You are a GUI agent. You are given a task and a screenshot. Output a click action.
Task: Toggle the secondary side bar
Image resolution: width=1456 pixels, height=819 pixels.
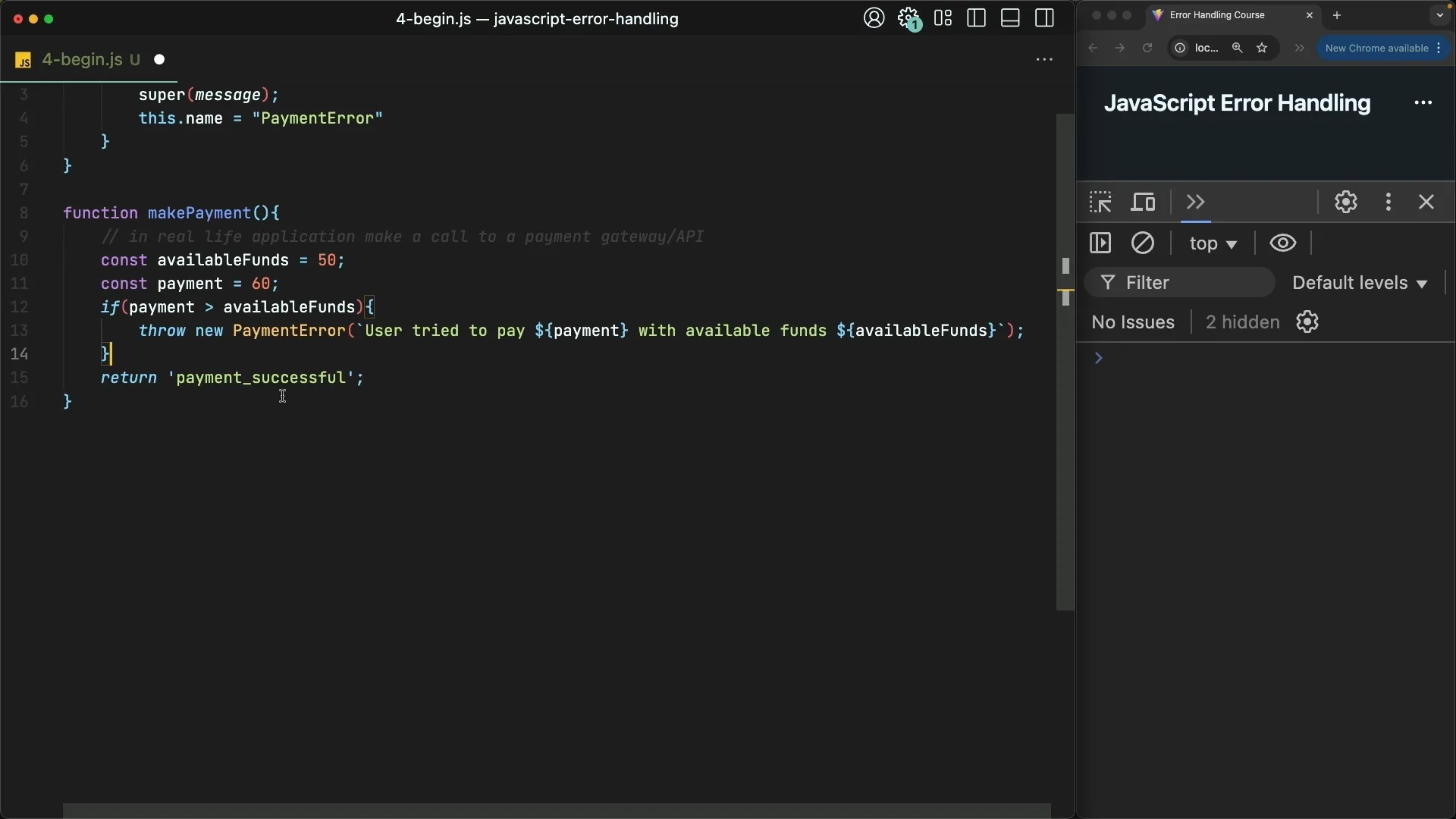coord(1044,18)
